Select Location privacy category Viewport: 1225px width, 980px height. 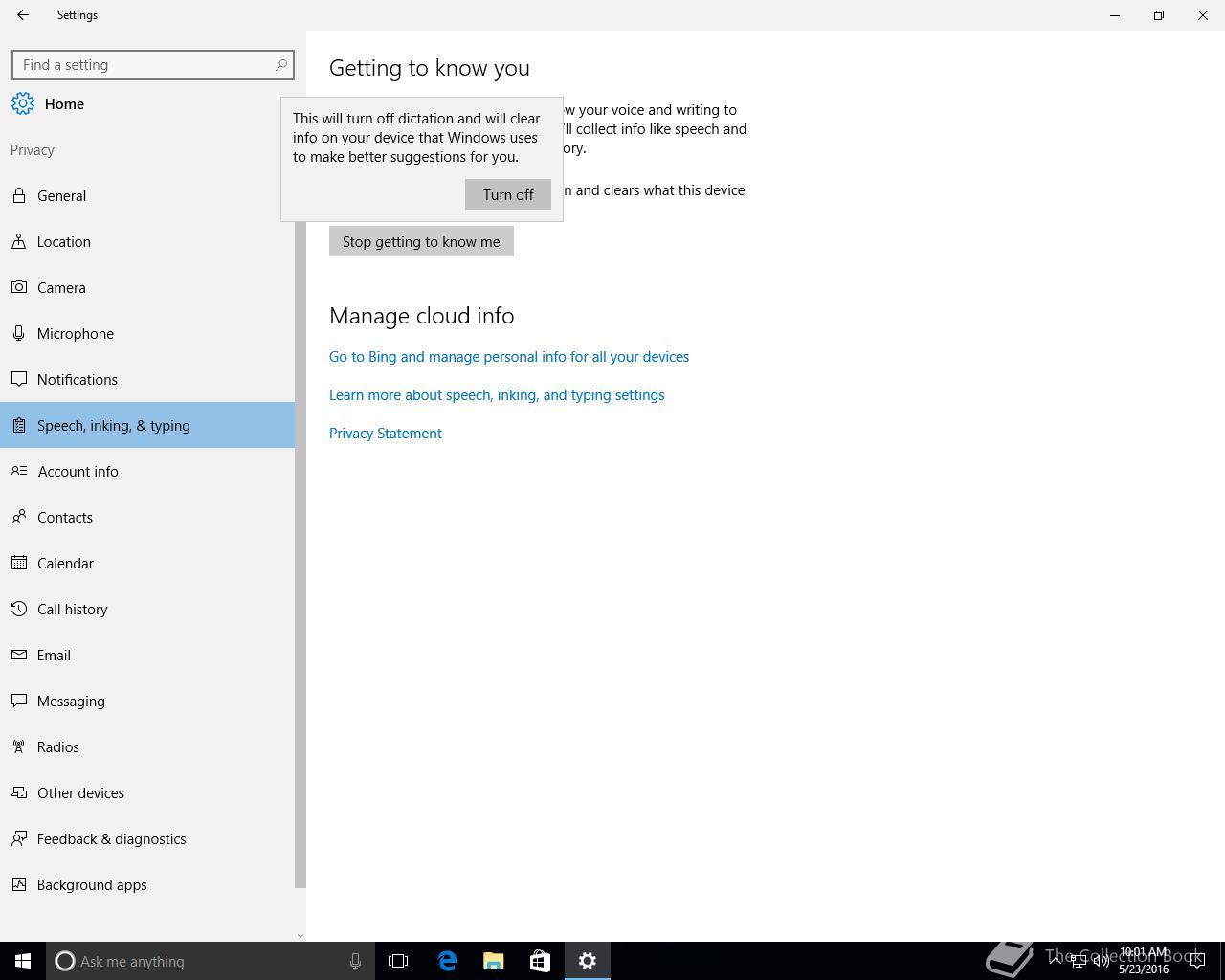click(147, 241)
